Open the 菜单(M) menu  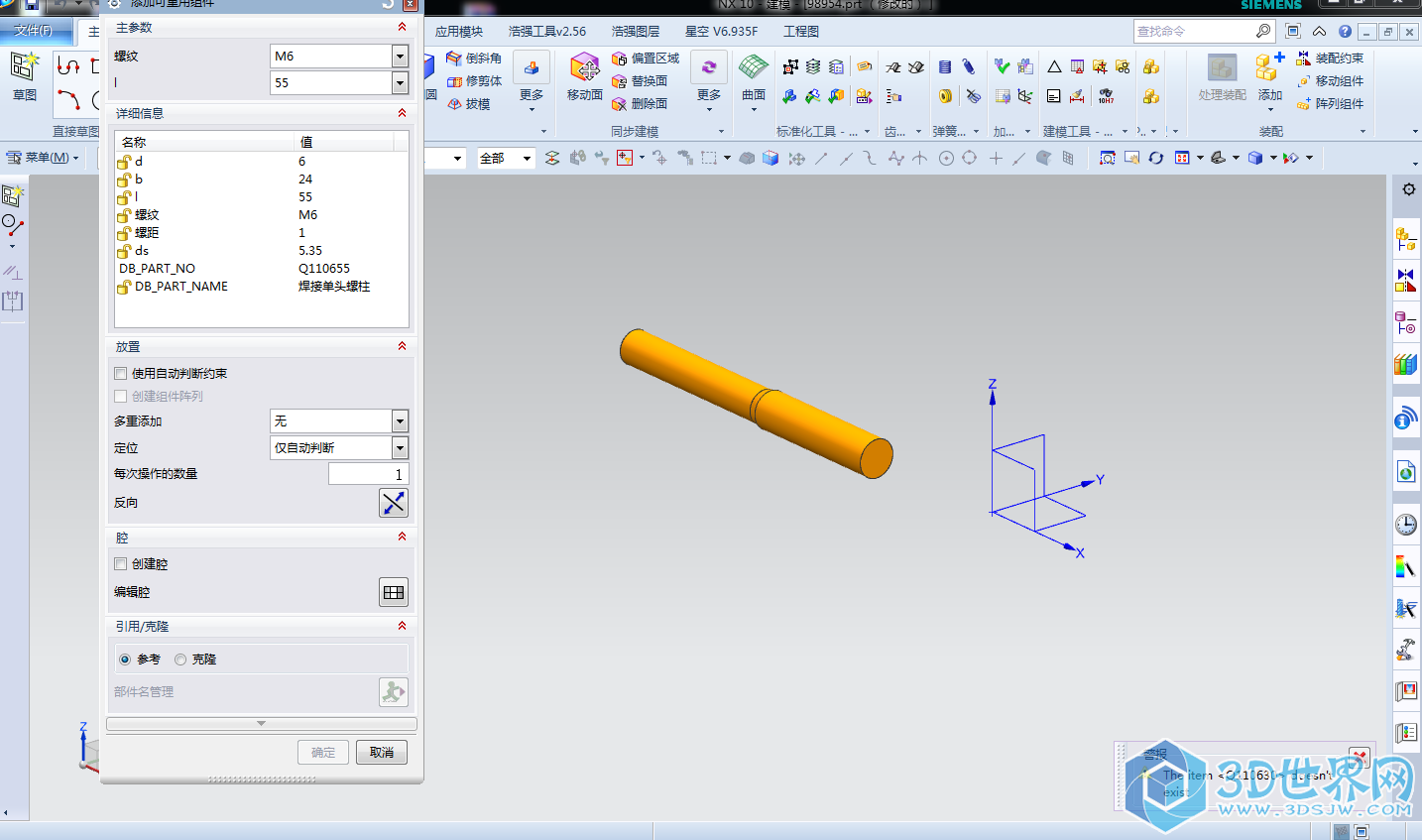pyautogui.click(x=42, y=158)
